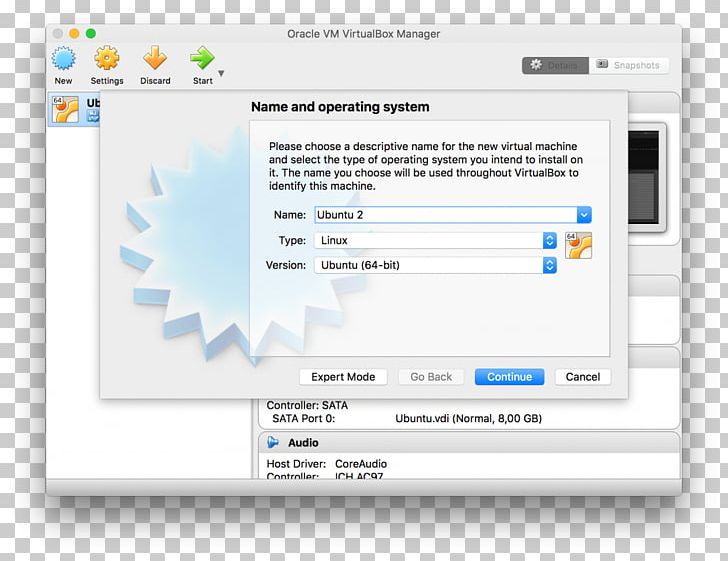Open the Settings gear icon

tap(107, 58)
